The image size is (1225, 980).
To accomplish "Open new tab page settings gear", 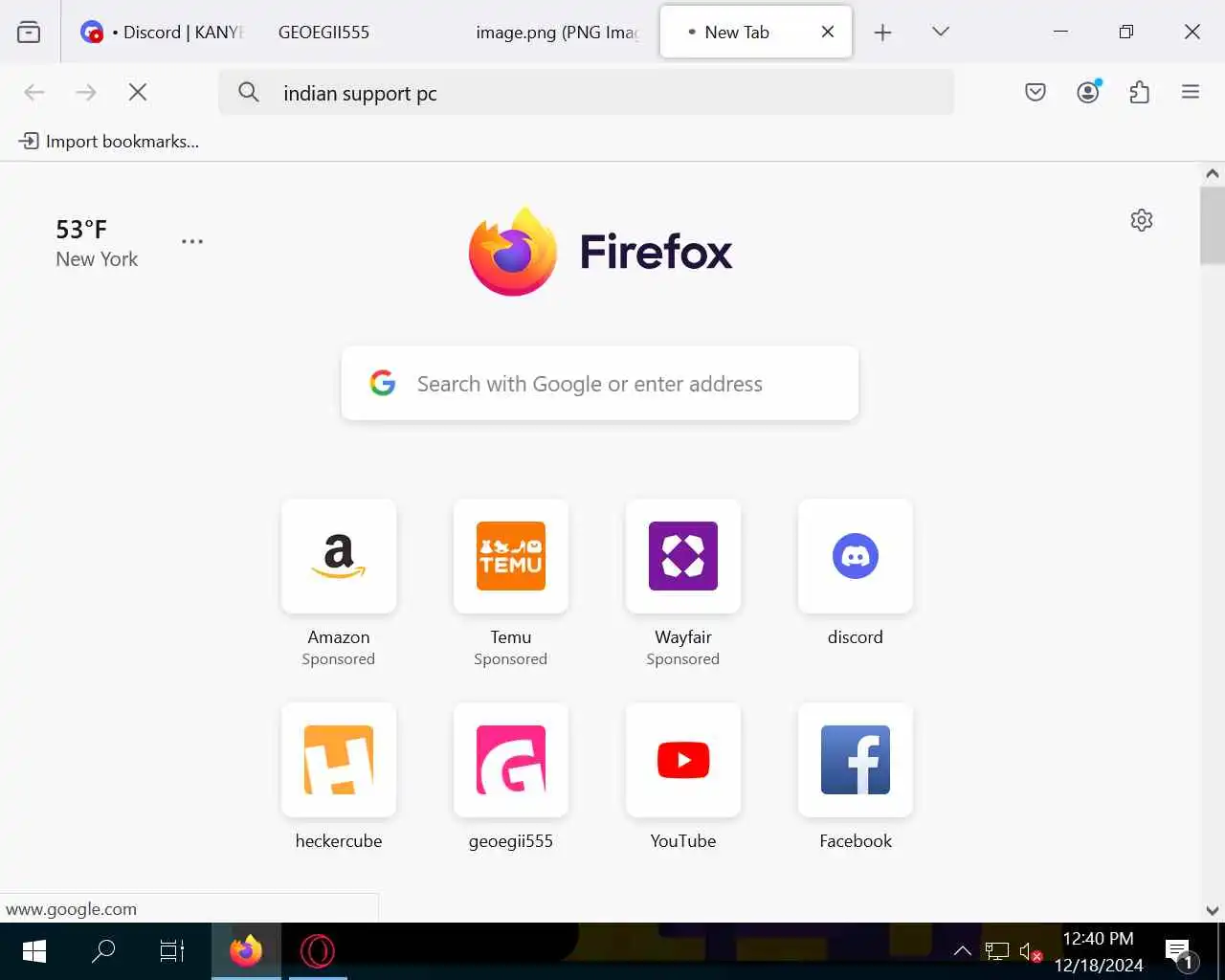I will pos(1142,220).
